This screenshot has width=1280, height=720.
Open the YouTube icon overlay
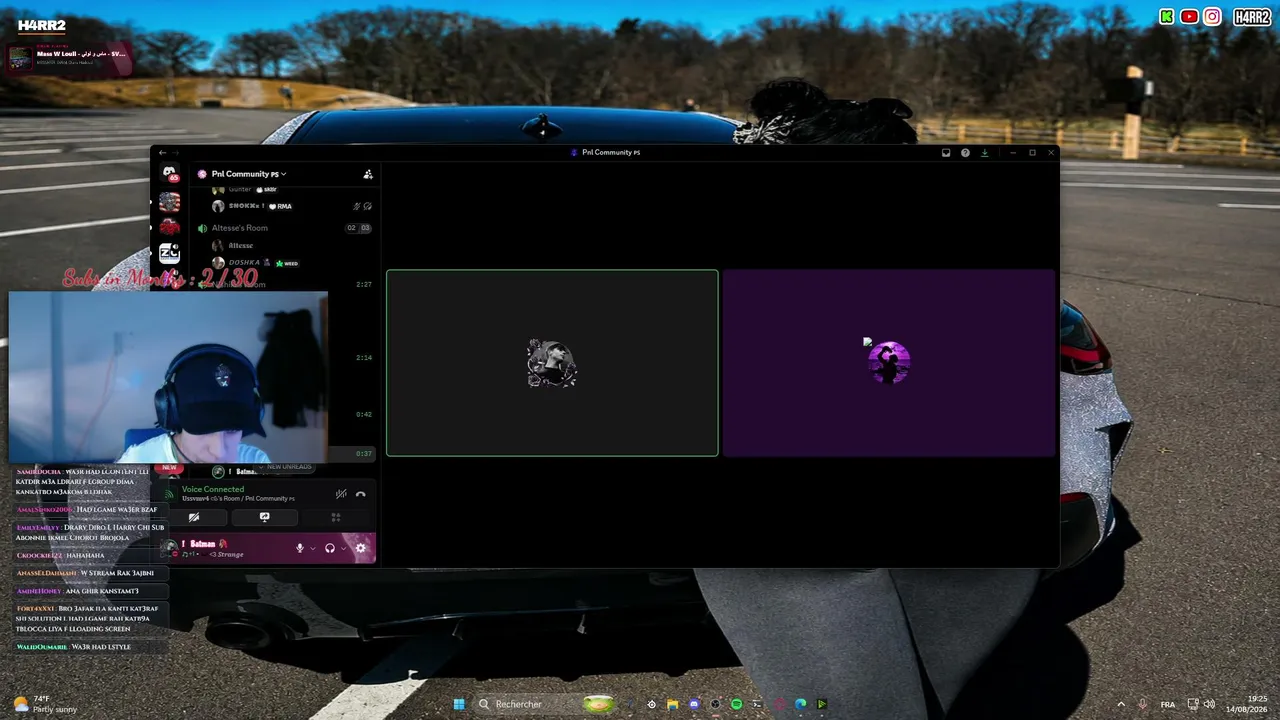pyautogui.click(x=1189, y=16)
